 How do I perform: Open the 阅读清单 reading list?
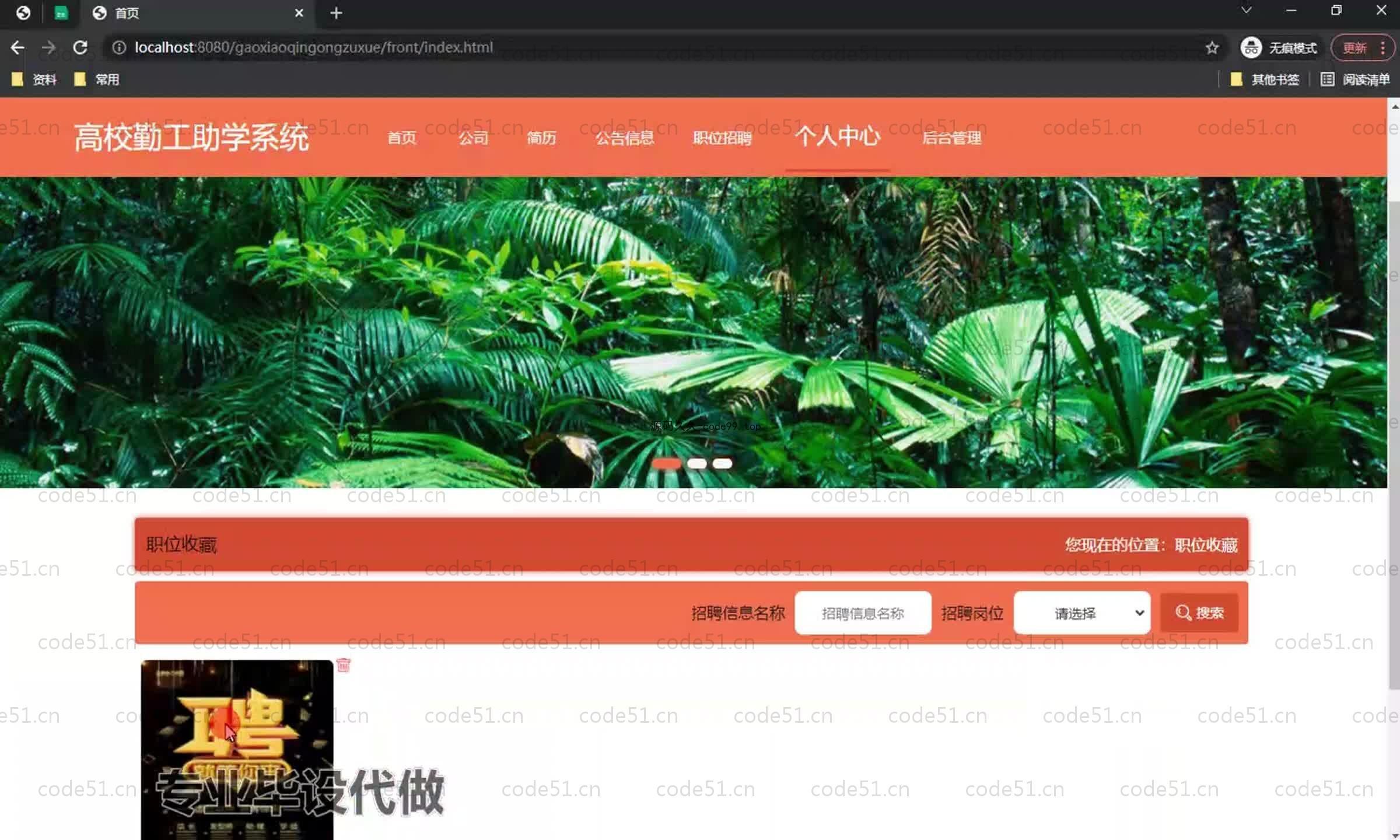1356,79
